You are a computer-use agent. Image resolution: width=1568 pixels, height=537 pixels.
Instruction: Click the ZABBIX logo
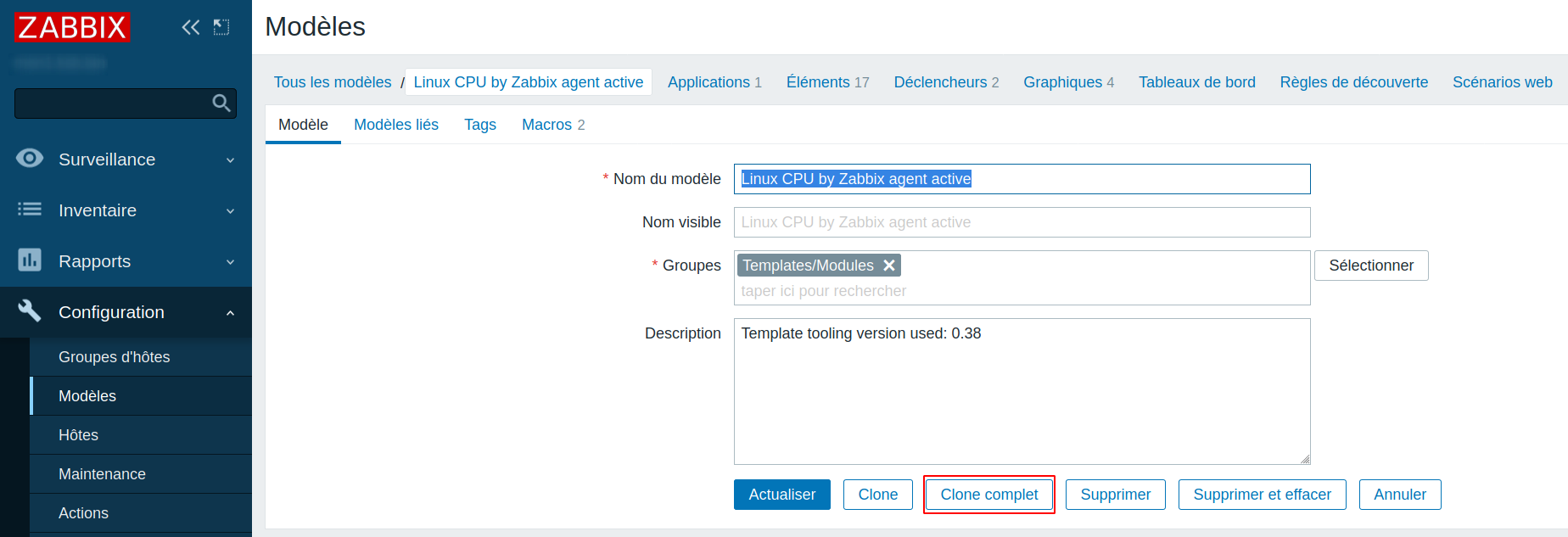coord(72,27)
